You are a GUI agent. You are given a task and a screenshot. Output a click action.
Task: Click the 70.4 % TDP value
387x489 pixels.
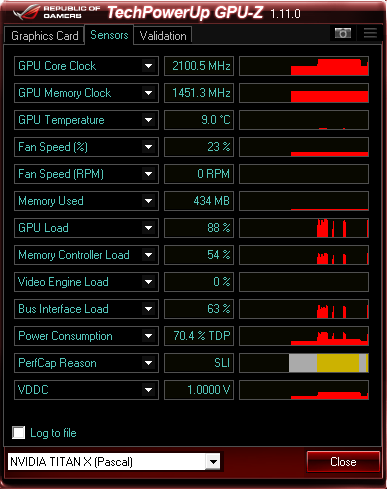[x=199, y=336]
